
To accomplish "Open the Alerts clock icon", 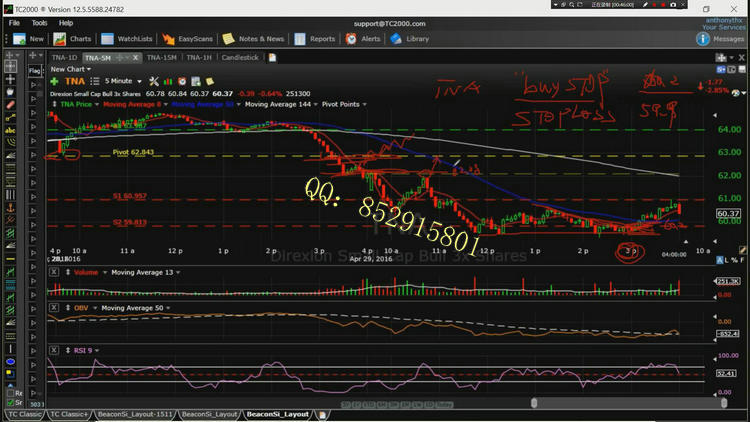I will [351, 39].
